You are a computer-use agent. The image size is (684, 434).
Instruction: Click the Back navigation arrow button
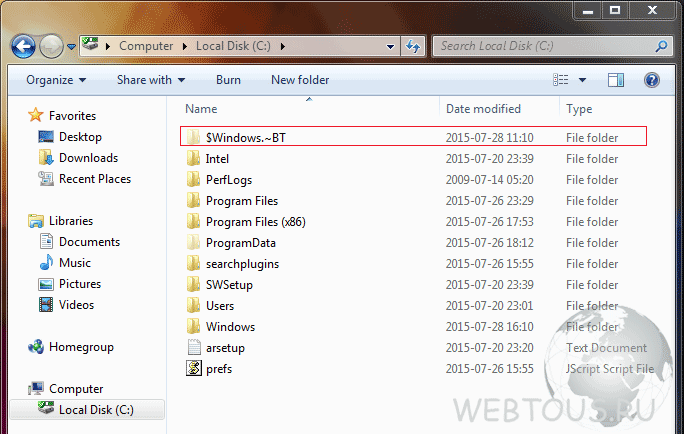(x=23, y=46)
